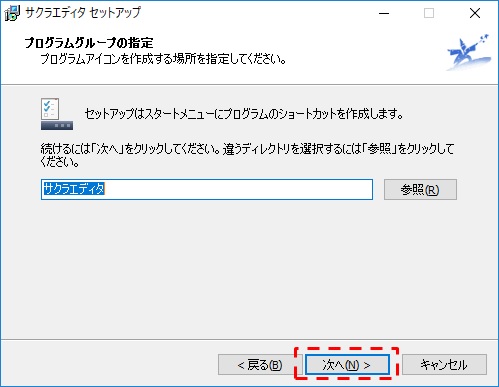Click the < 戻る(B) button

pyautogui.click(x=260, y=364)
